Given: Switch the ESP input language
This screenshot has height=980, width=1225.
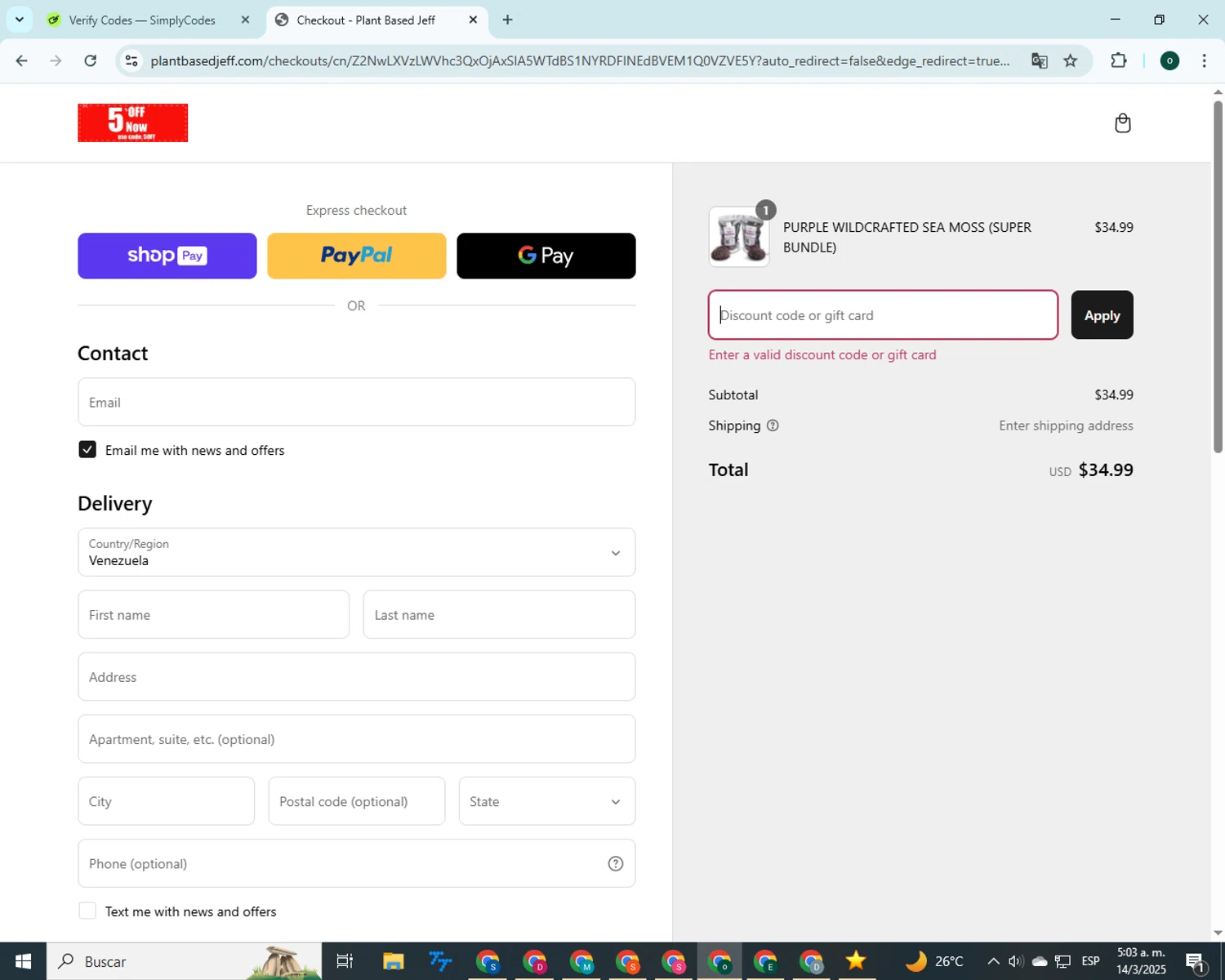Looking at the screenshot, I should 1091,961.
